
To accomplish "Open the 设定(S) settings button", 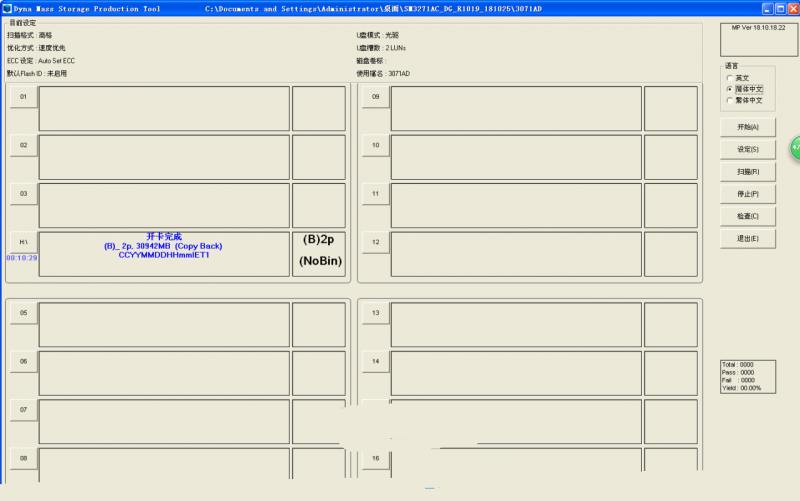I will [747, 149].
